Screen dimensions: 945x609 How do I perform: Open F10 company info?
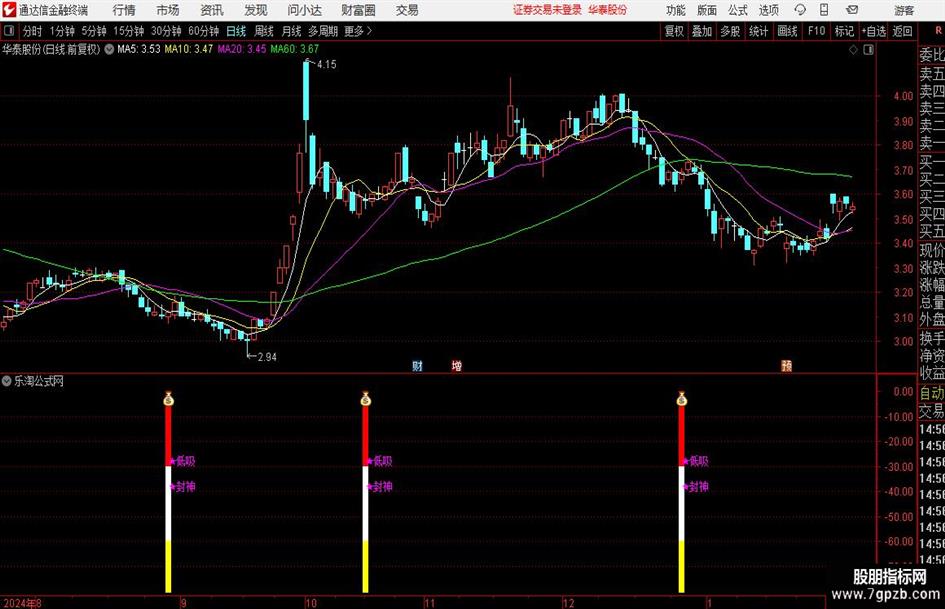[816, 31]
